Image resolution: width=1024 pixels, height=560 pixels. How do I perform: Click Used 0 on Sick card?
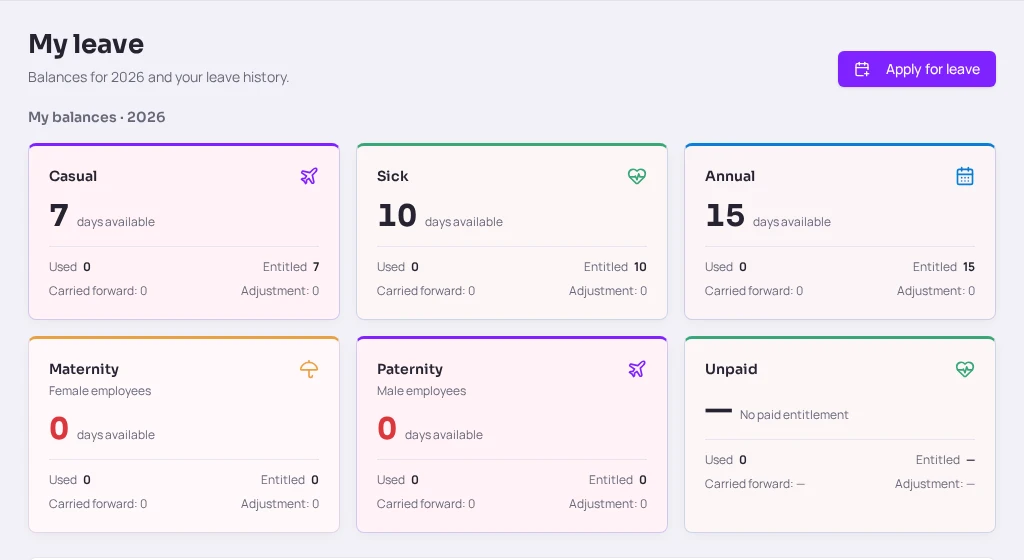398,267
